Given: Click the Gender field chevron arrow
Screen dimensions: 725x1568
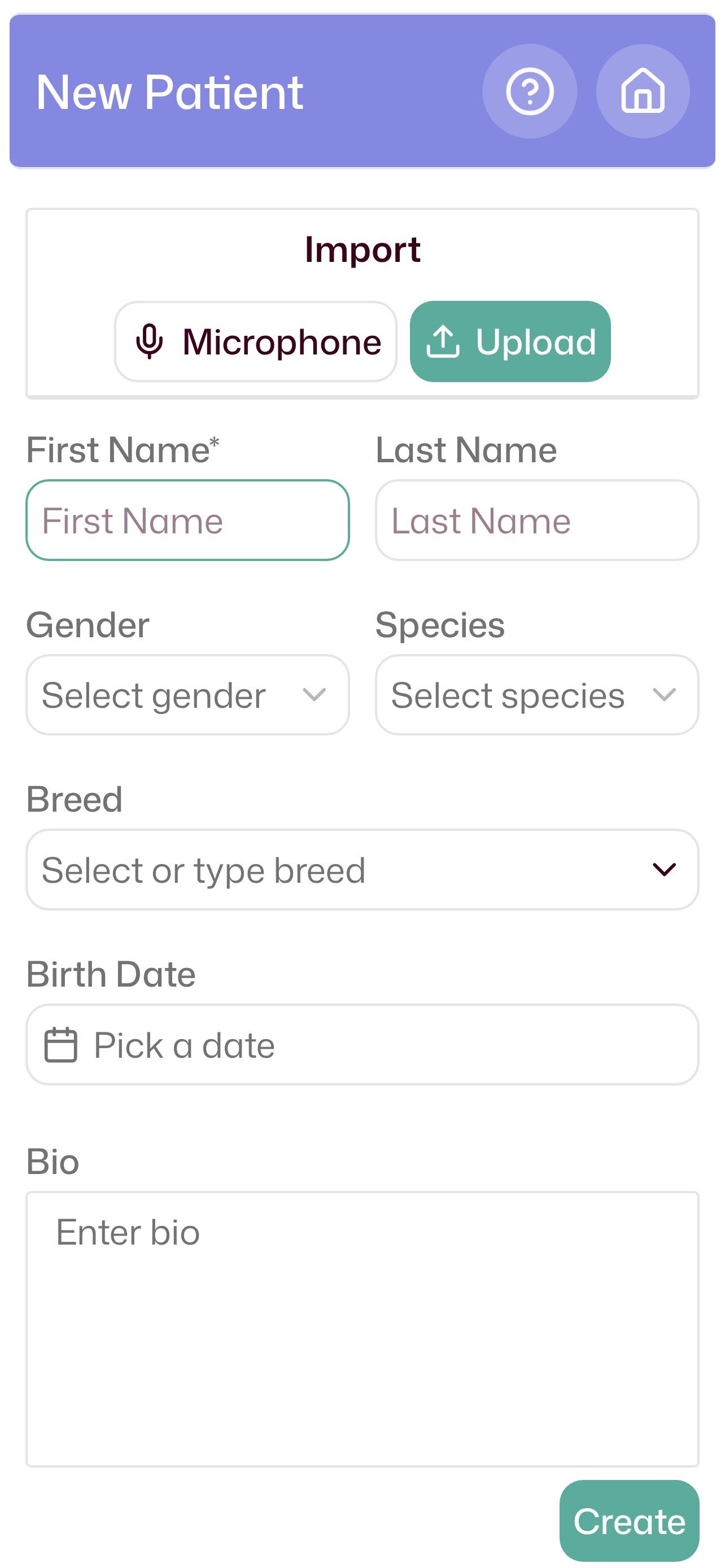Looking at the screenshot, I should [x=314, y=694].
